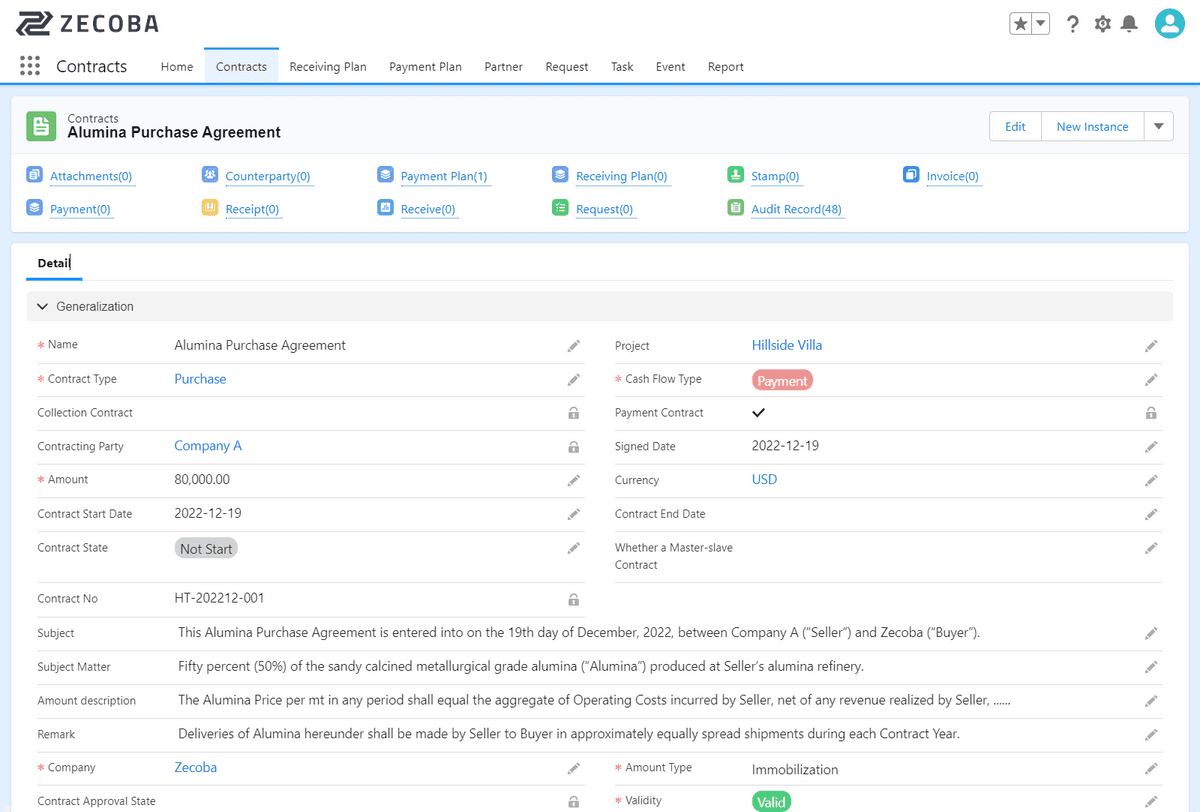Open the user profile avatar
The width and height of the screenshot is (1200, 812).
1169,24
